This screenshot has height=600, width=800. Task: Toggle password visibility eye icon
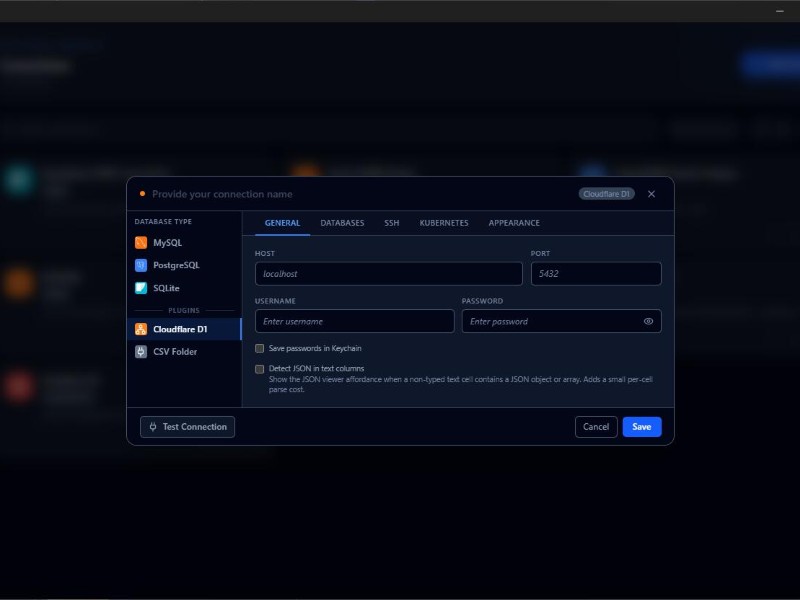point(648,321)
